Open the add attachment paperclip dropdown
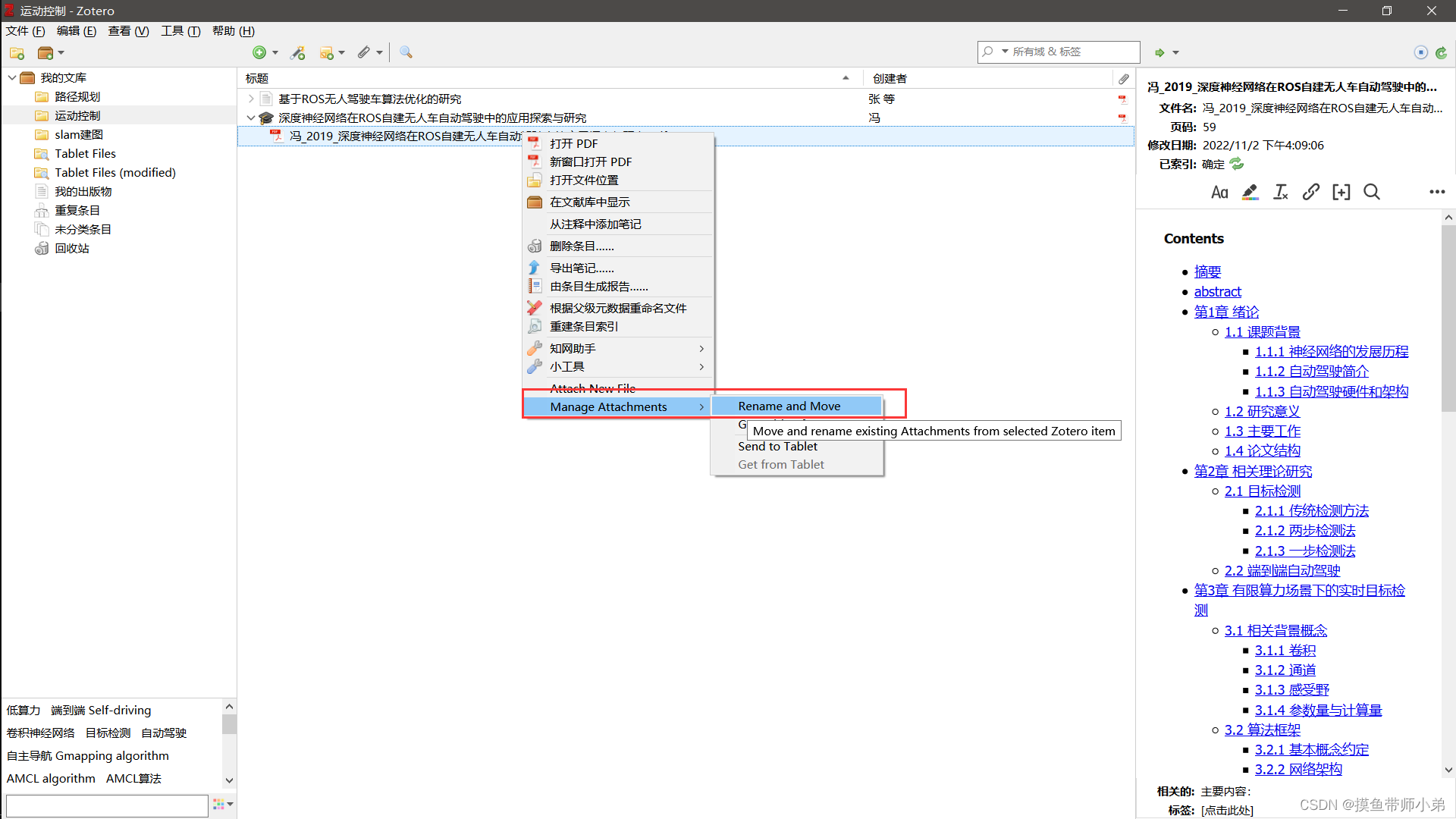Image resolution: width=1456 pixels, height=819 pixels. pyautogui.click(x=369, y=52)
